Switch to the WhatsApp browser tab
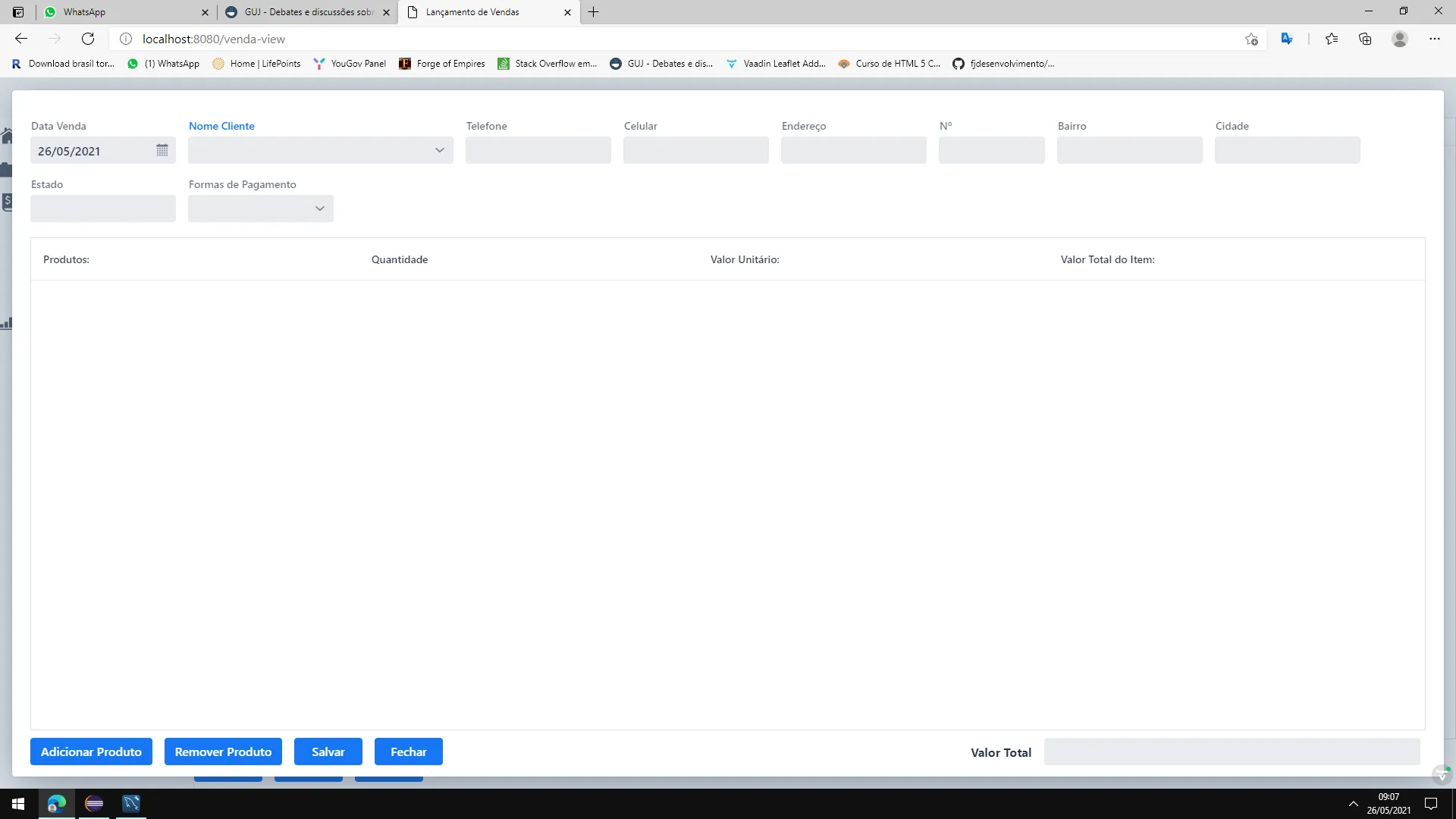Image resolution: width=1456 pixels, height=819 pixels. [121, 12]
